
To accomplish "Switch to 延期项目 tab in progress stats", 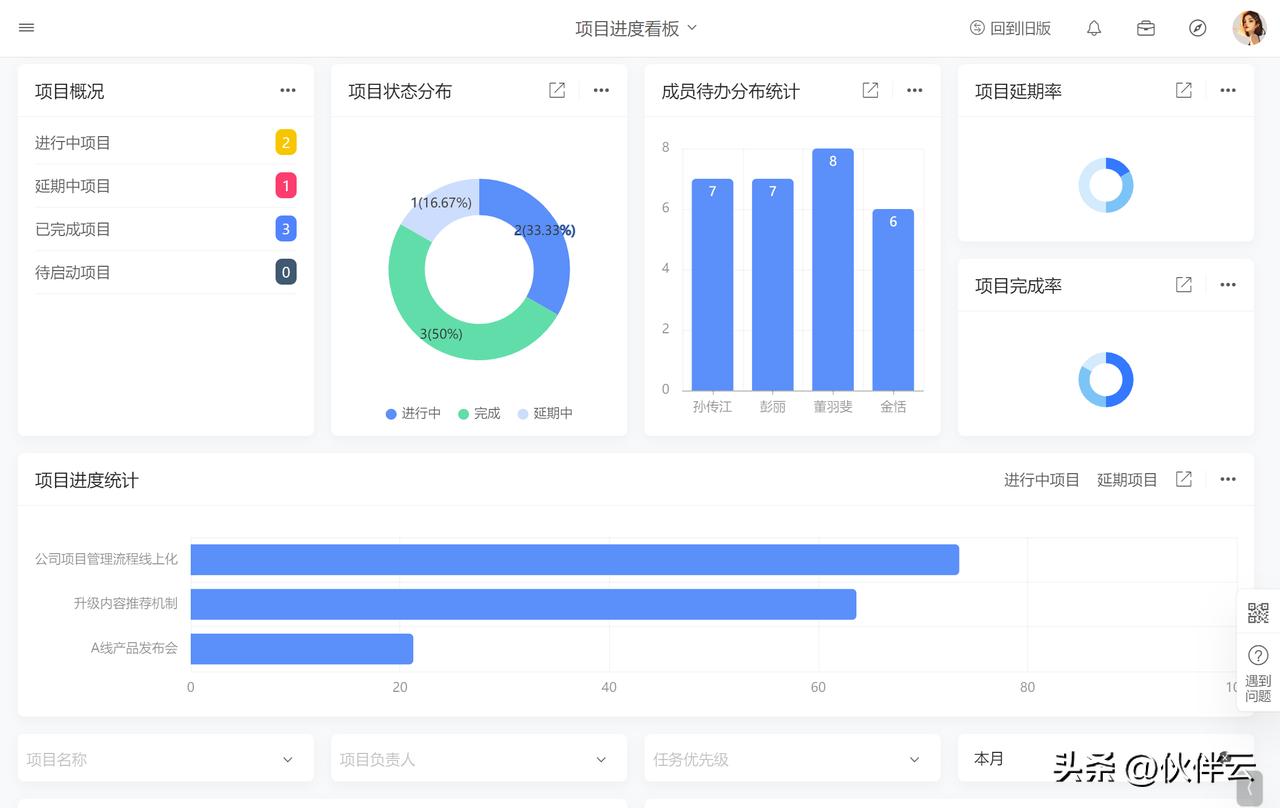I will coord(1127,480).
